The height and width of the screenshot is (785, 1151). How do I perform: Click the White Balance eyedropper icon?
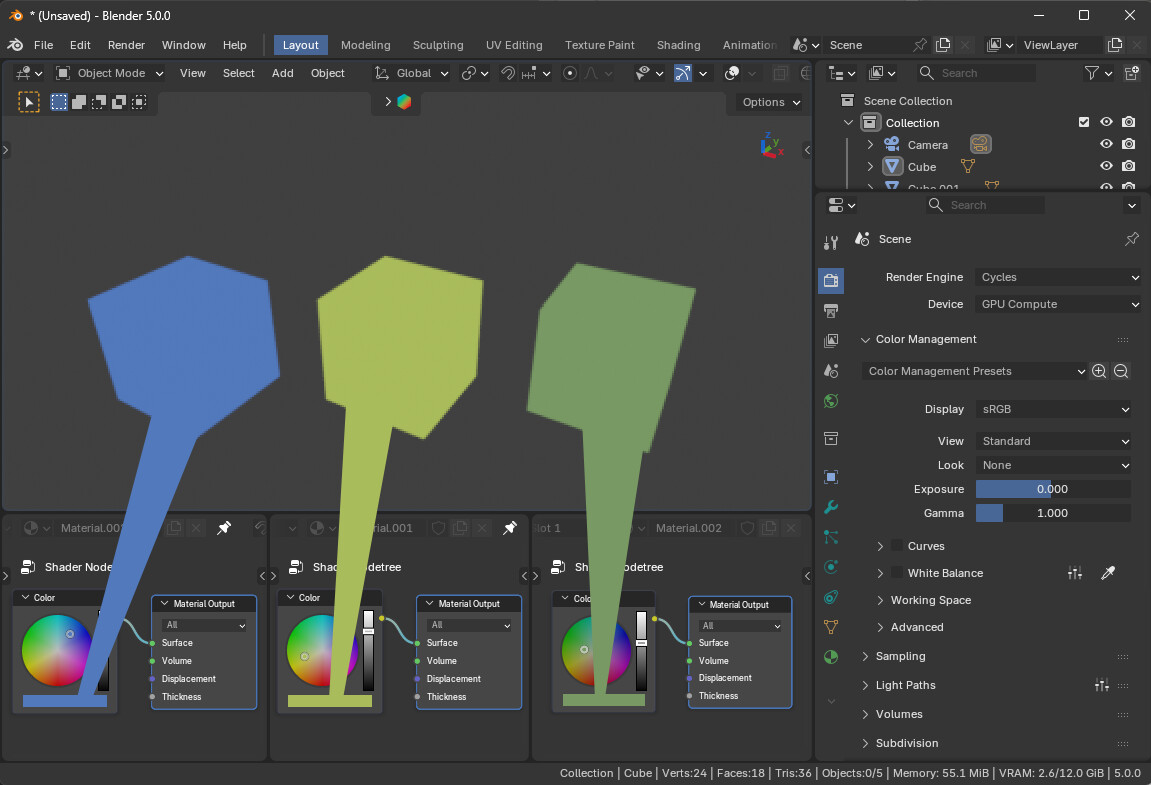click(x=1108, y=573)
